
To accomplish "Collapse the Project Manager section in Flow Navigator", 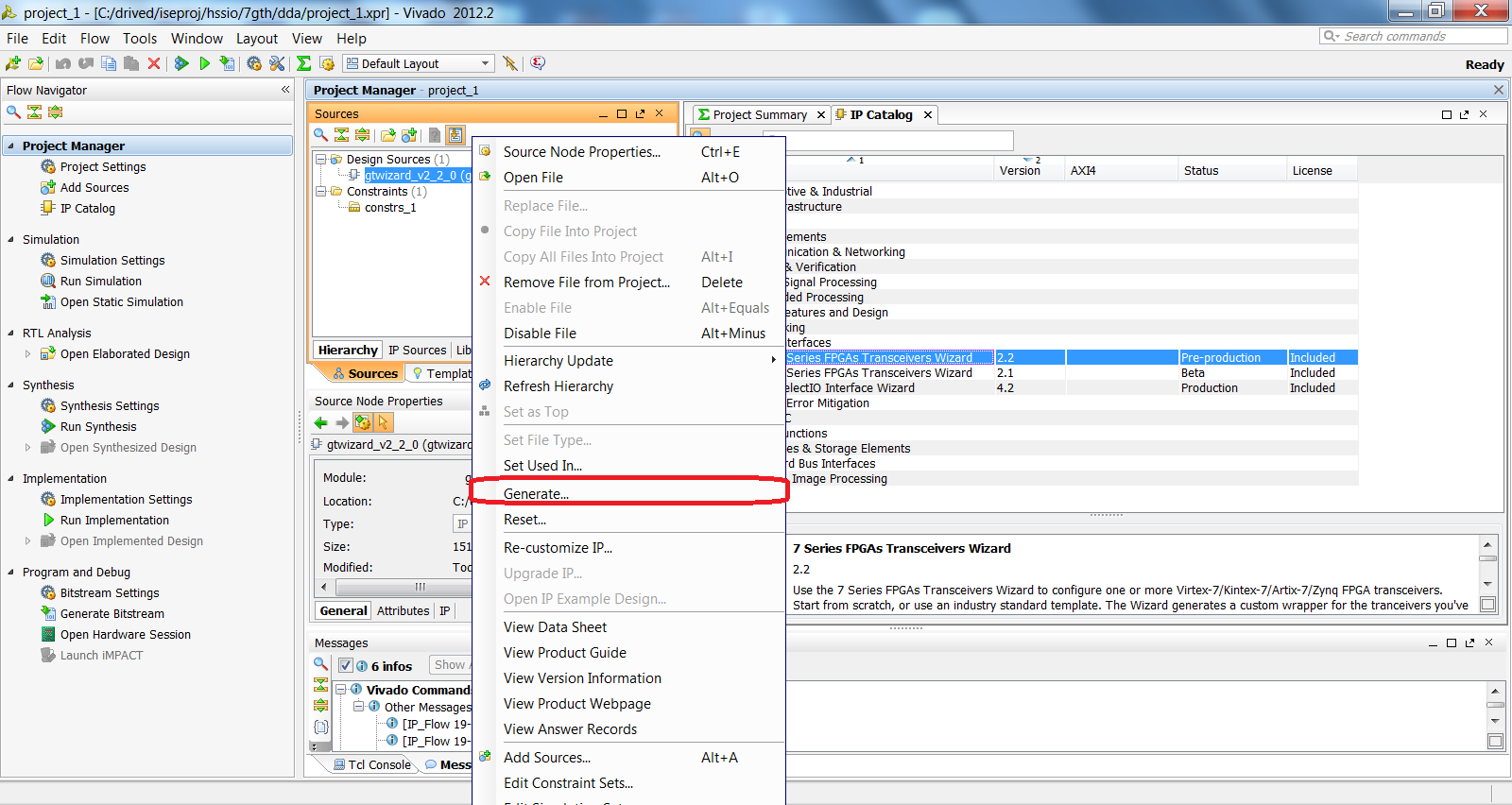I will 10,146.
